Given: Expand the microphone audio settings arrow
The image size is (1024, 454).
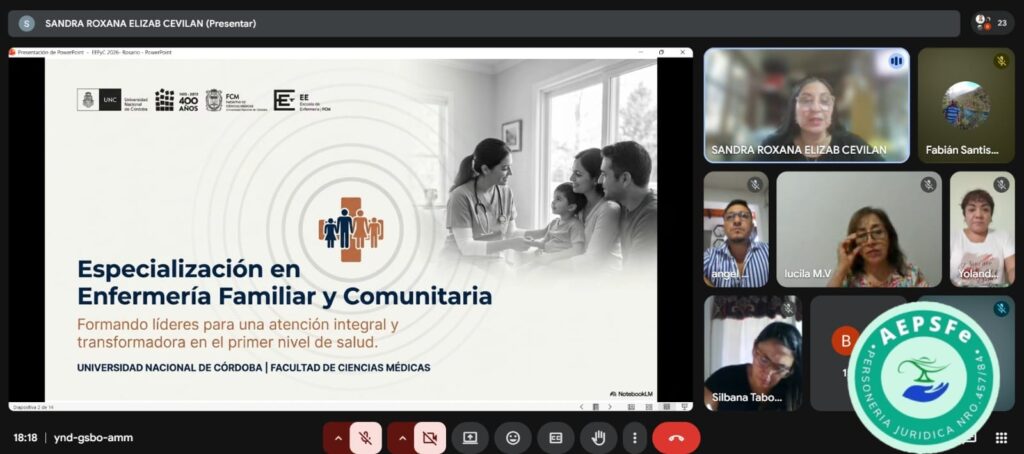Looking at the screenshot, I should click(338, 438).
